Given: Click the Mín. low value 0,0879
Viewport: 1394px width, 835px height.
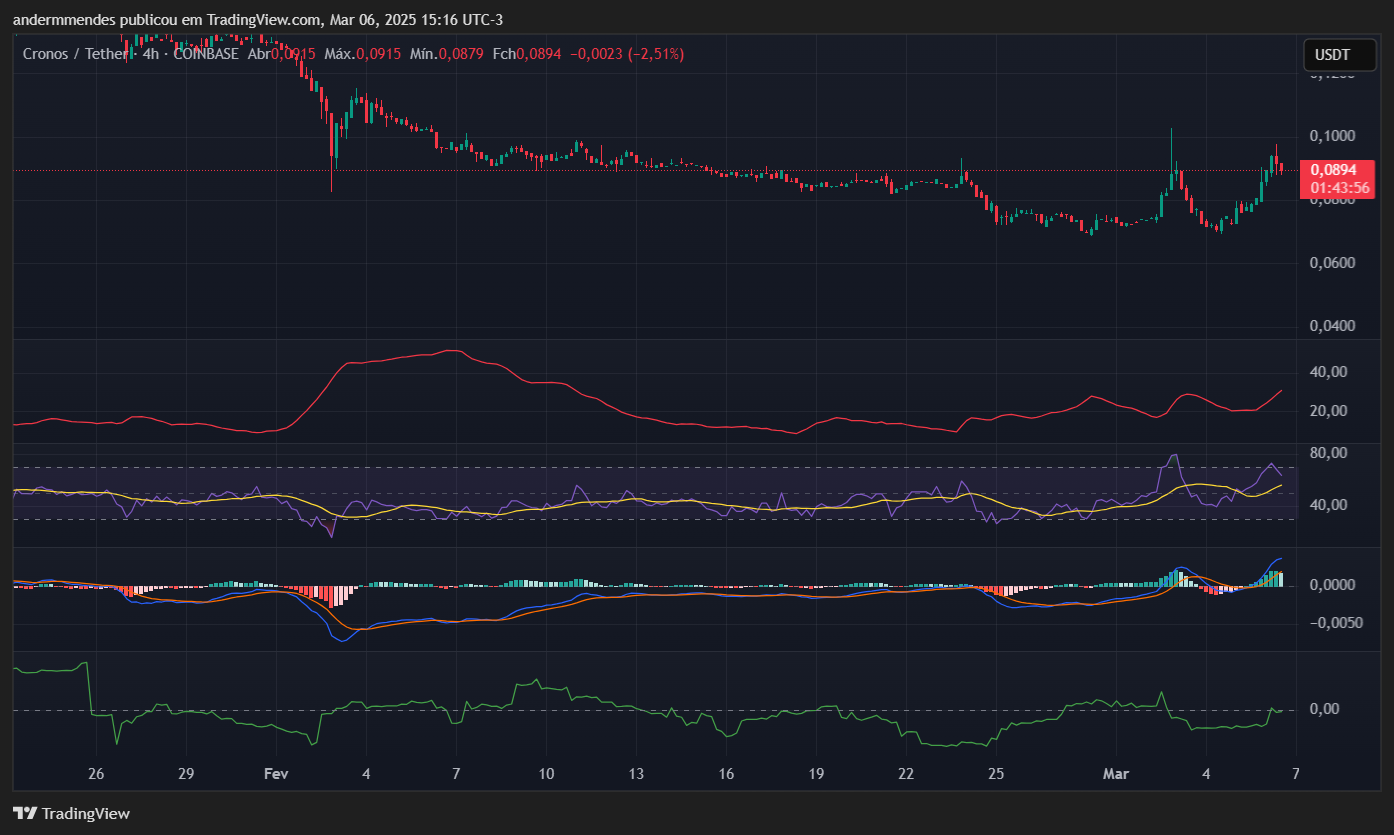Looking at the screenshot, I should click(463, 54).
